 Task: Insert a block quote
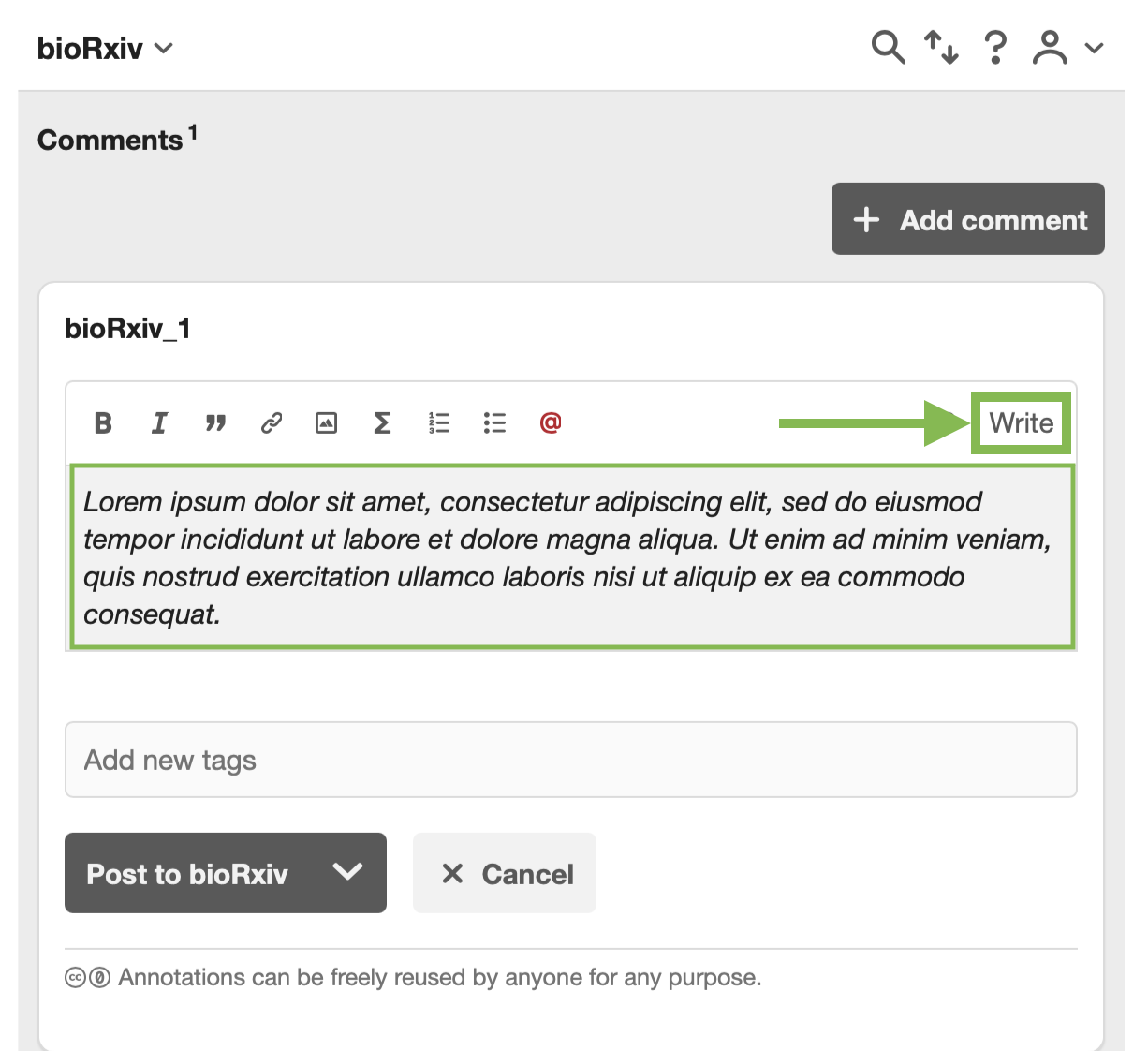point(215,423)
